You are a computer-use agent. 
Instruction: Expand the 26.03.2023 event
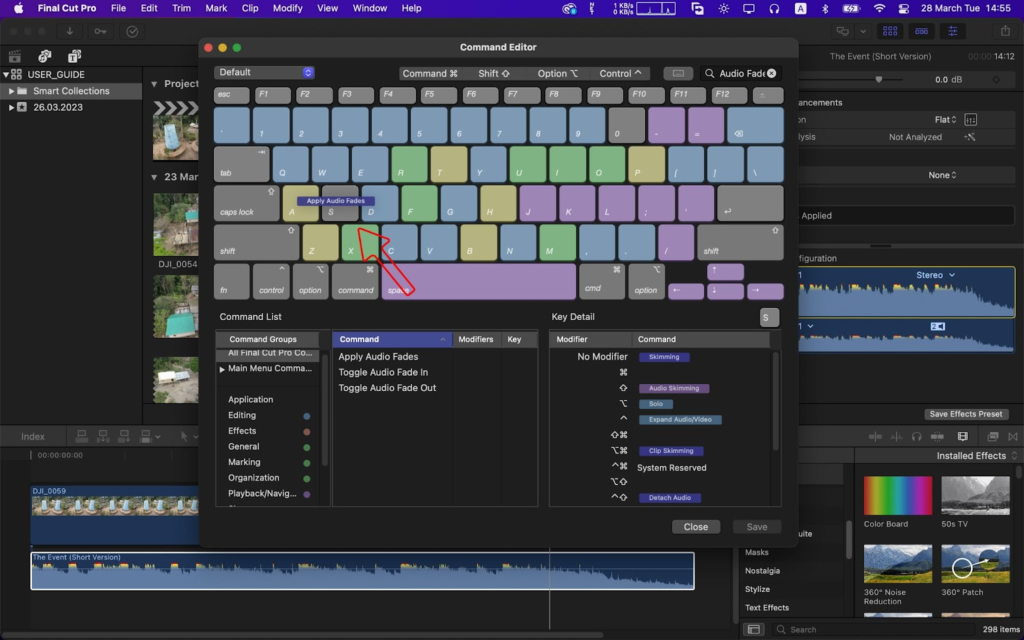[x=10, y=107]
